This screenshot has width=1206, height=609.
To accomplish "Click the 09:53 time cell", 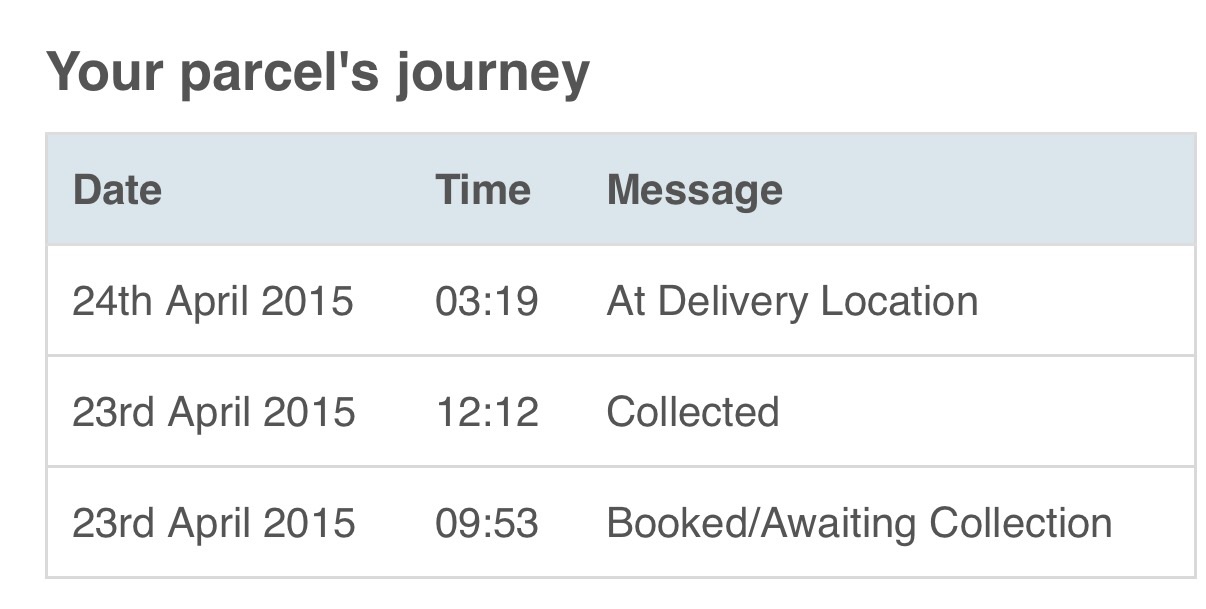I will (x=487, y=523).
